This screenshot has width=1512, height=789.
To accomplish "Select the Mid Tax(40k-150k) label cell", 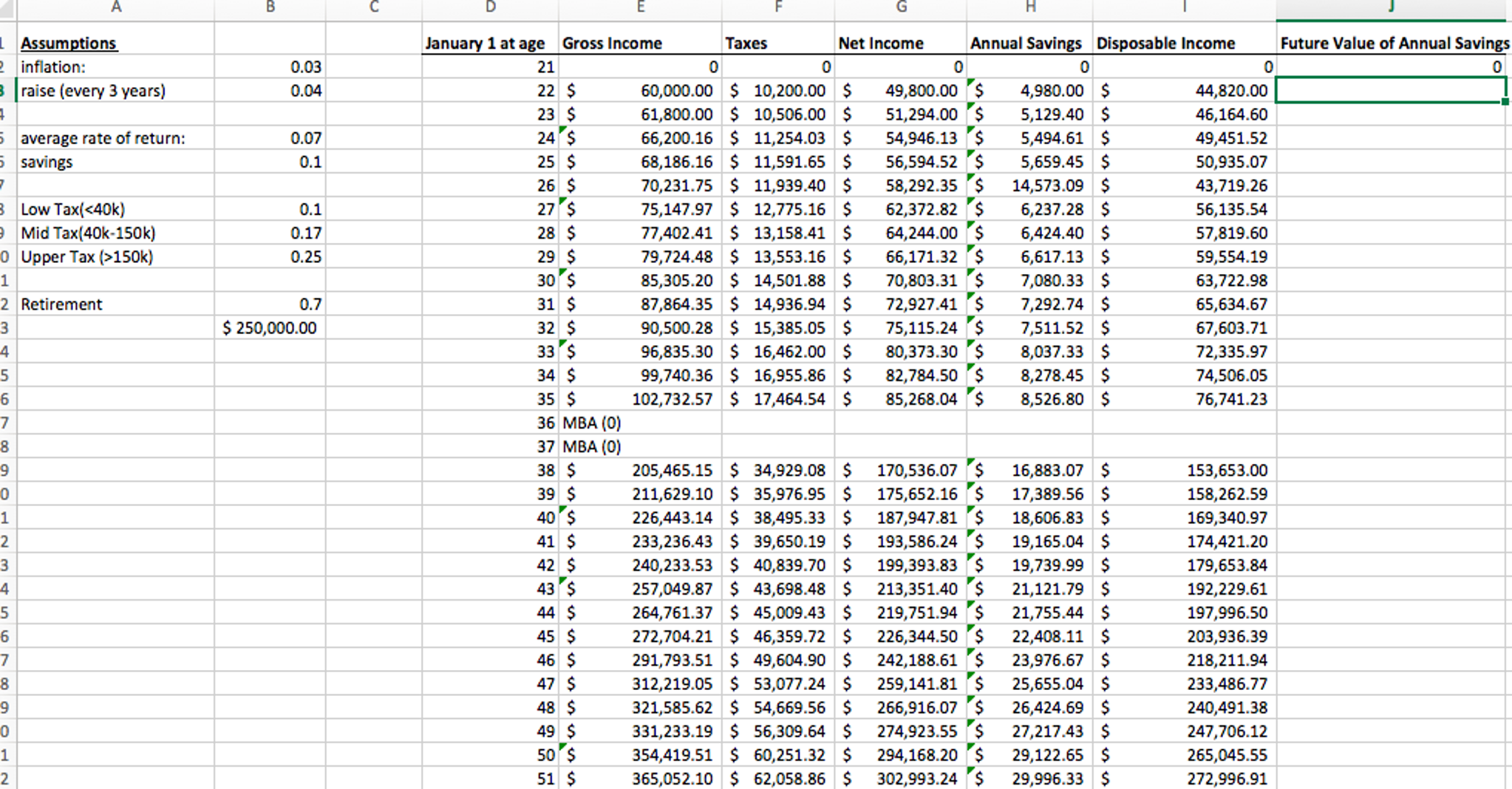I will click(x=115, y=233).
